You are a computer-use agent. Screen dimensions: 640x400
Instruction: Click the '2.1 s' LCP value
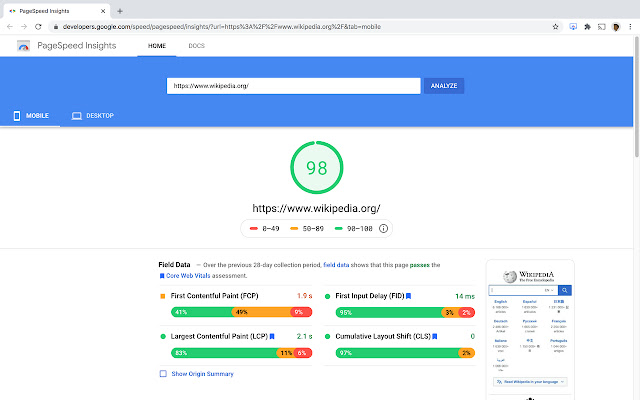coord(304,336)
